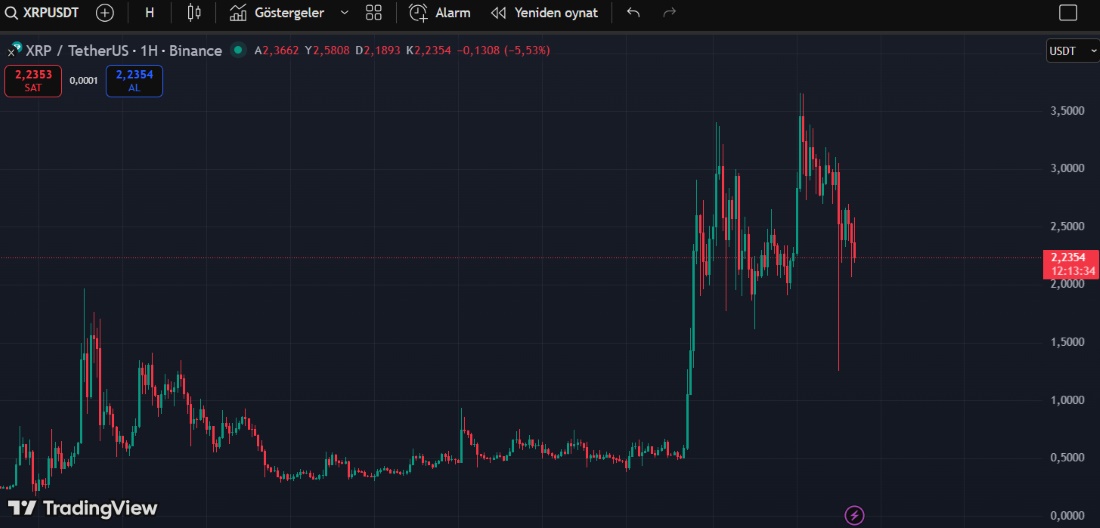Click the AL buy button 2,2354
The height and width of the screenshot is (528, 1100).
coord(134,81)
